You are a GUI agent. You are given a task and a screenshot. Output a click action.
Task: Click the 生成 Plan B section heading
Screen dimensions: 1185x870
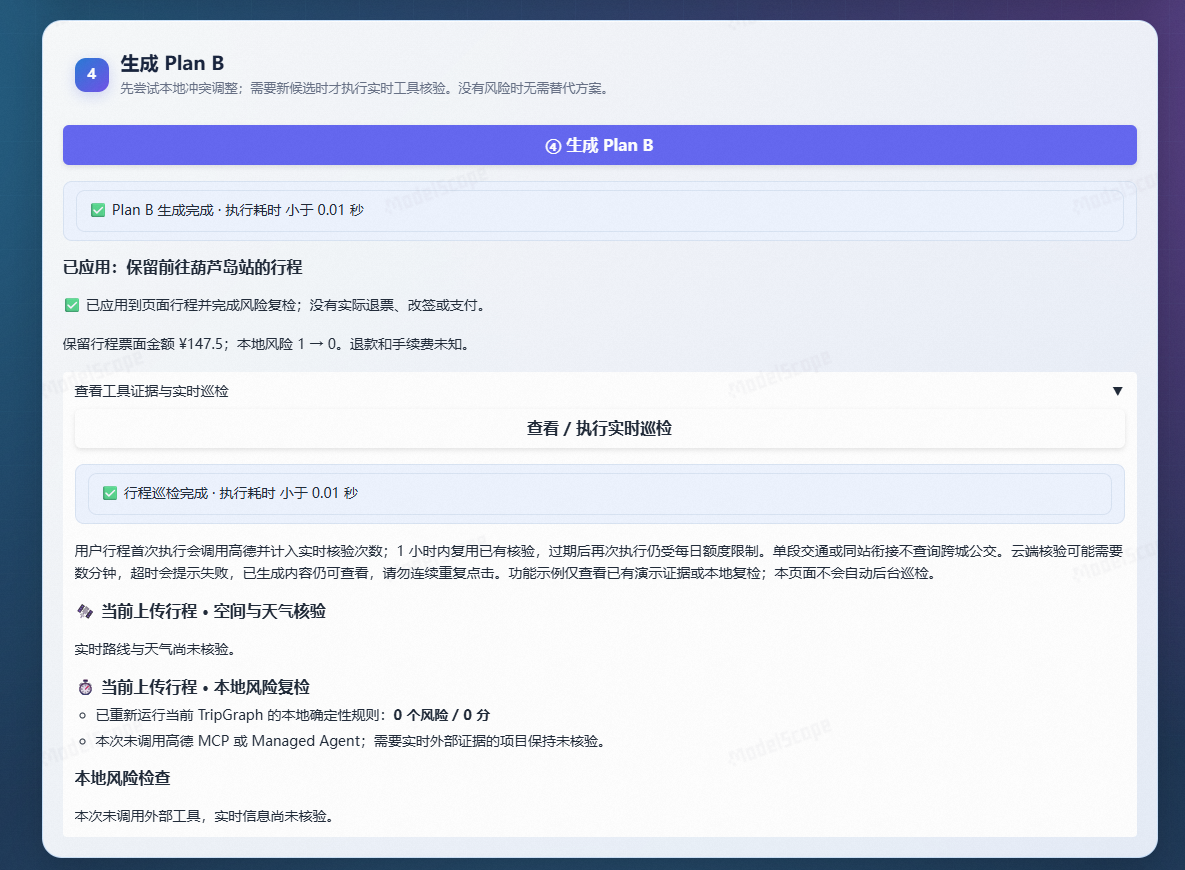coord(172,63)
